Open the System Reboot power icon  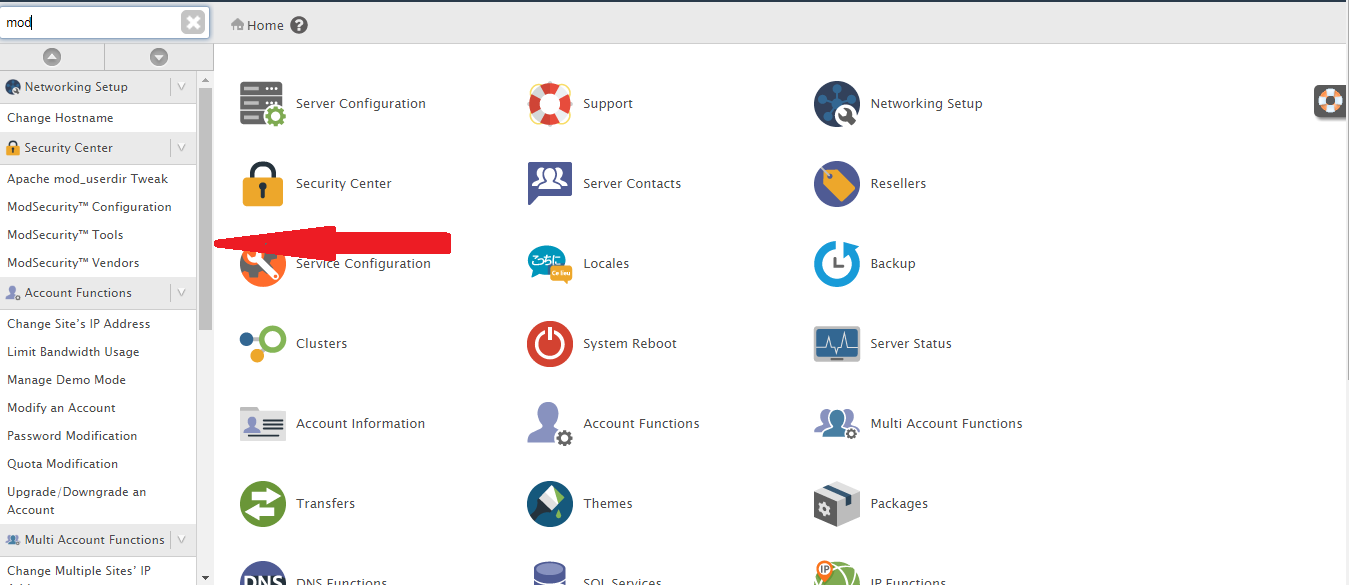click(549, 344)
